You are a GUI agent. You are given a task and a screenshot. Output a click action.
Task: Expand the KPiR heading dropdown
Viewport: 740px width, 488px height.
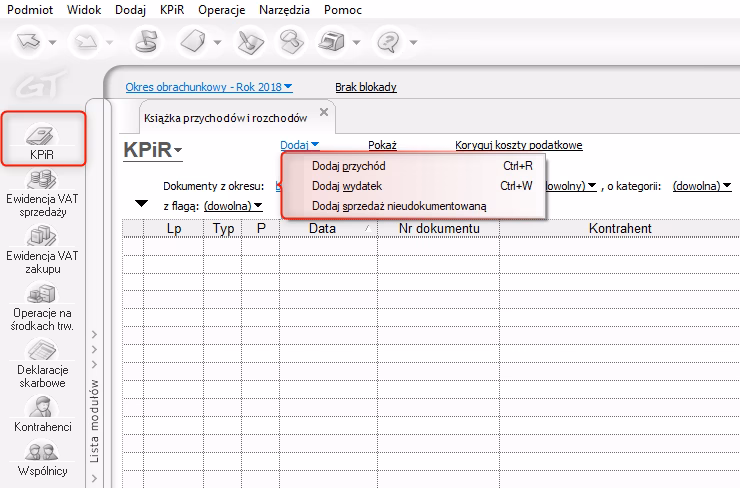pyautogui.click(x=152, y=150)
